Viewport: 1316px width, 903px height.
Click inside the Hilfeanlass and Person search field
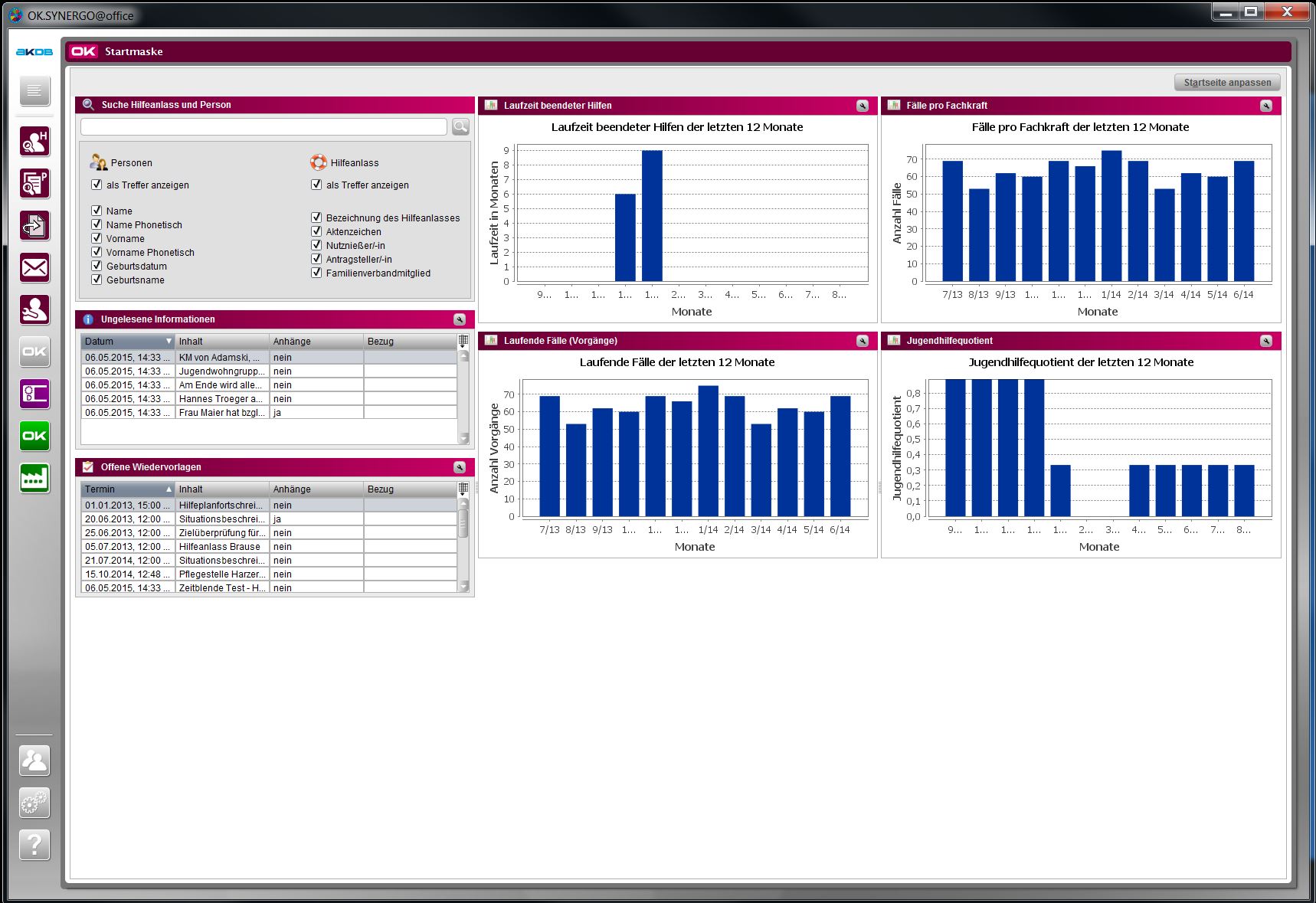coord(264,127)
